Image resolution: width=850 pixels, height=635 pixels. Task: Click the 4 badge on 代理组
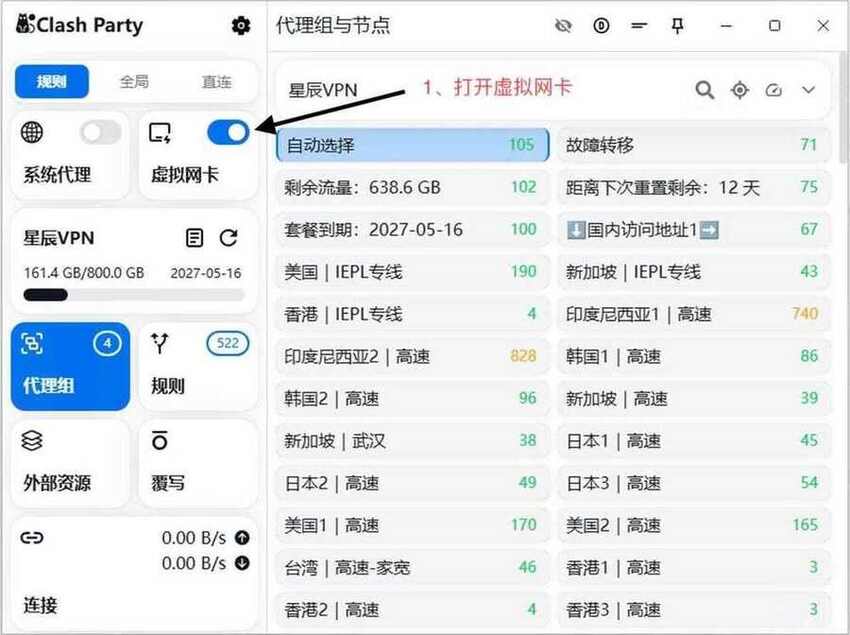107,343
